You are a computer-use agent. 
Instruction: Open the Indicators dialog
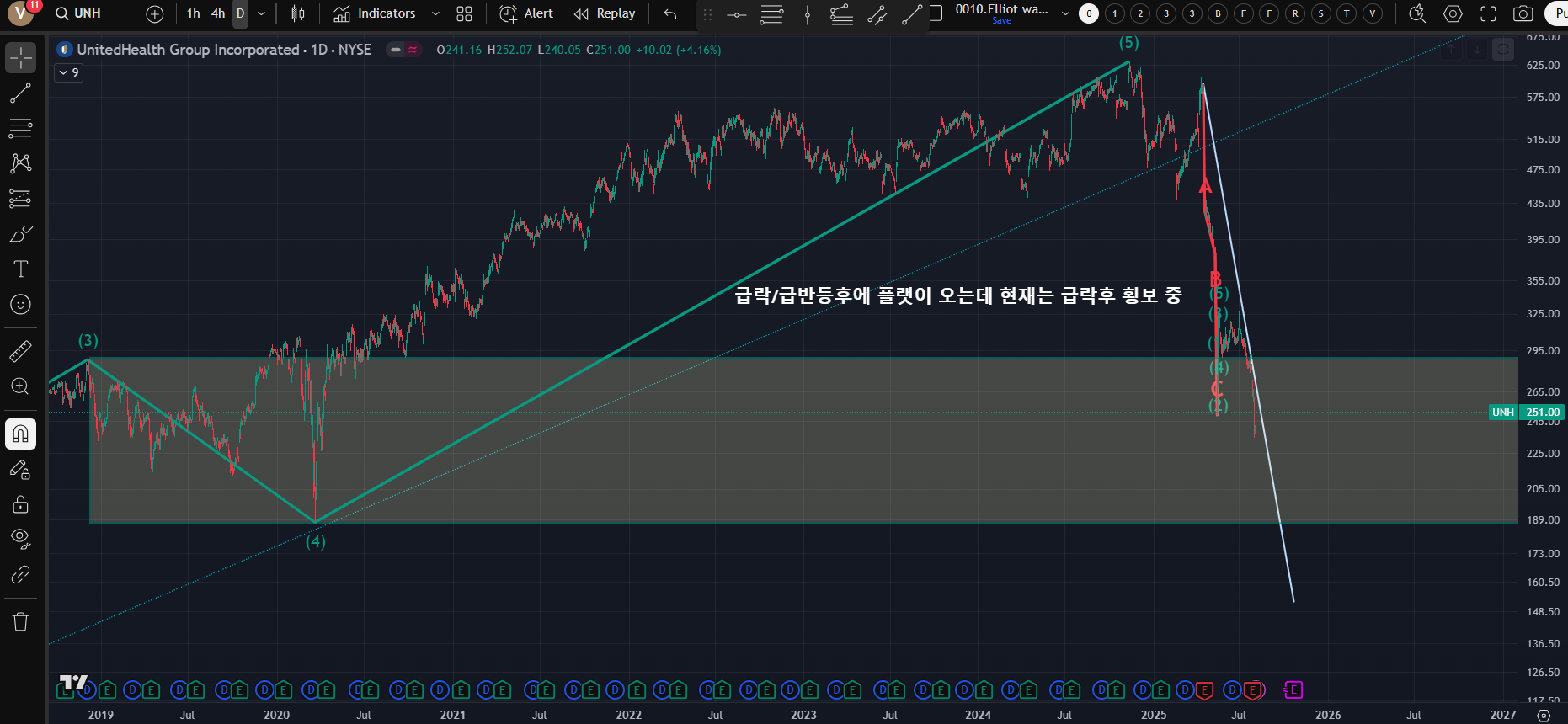click(x=375, y=13)
